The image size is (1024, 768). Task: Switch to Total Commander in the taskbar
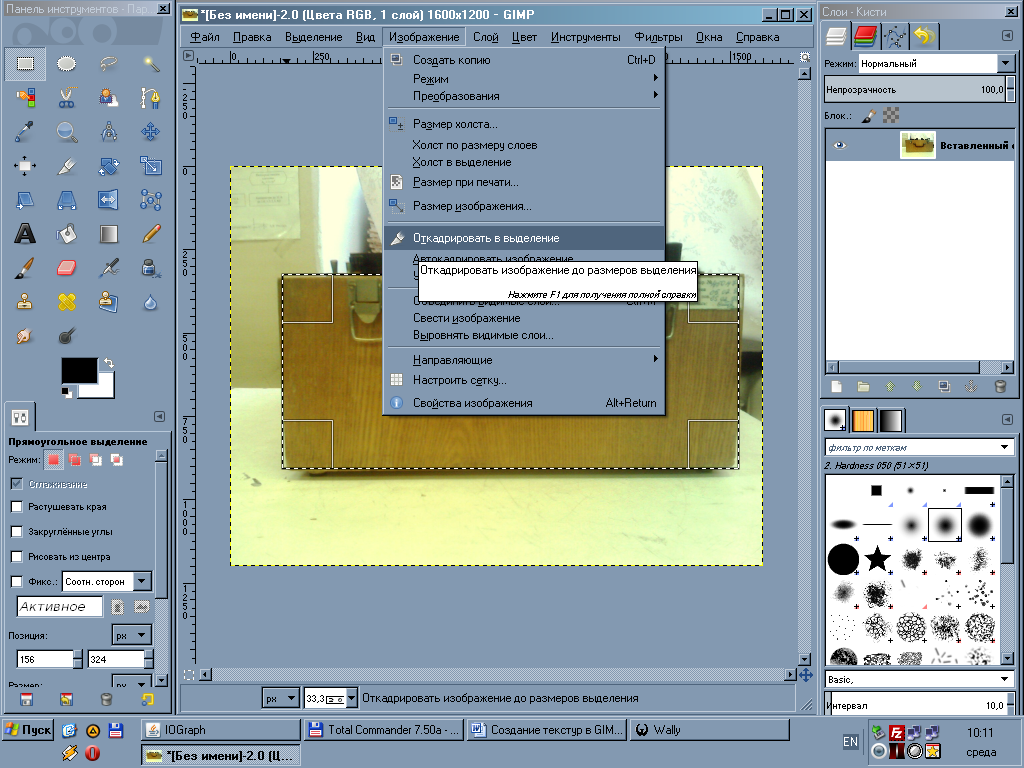click(384, 730)
